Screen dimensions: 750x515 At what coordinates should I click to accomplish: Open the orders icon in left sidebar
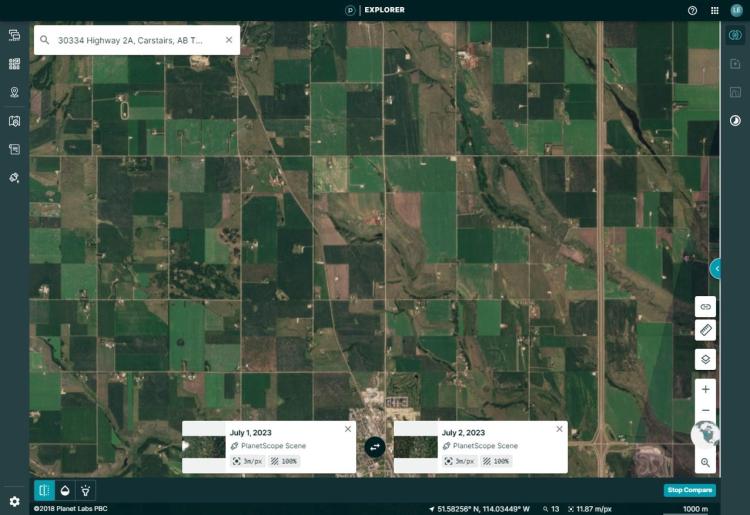tap(14, 150)
